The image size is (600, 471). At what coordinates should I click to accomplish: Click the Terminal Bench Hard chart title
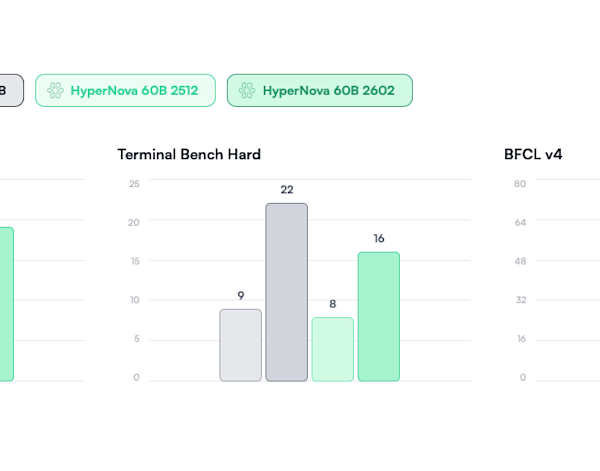189,154
